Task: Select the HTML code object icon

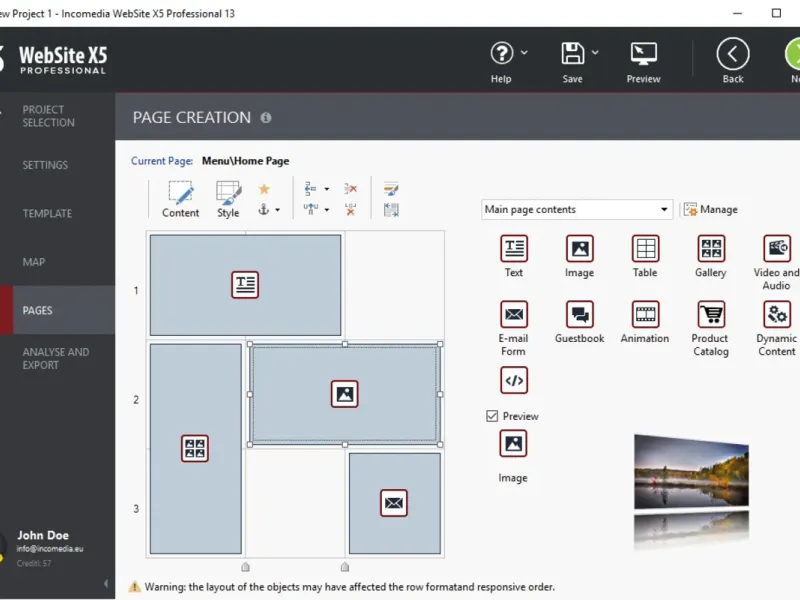Action: tap(514, 380)
